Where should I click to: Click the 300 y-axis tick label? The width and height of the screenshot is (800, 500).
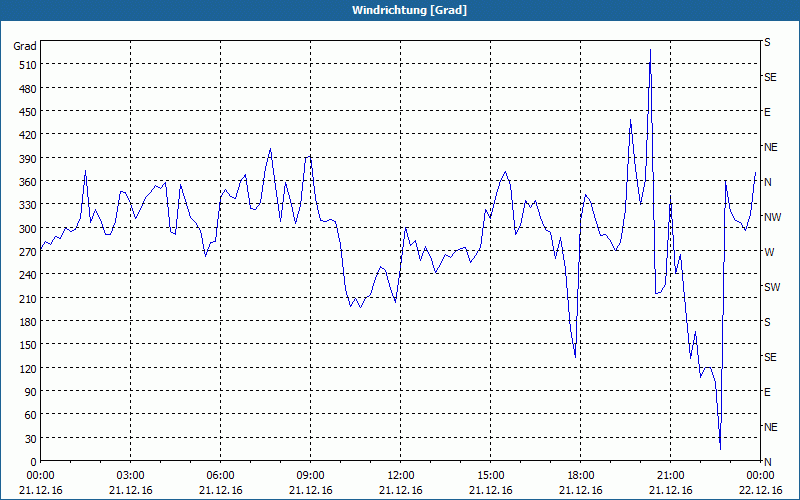(28, 229)
